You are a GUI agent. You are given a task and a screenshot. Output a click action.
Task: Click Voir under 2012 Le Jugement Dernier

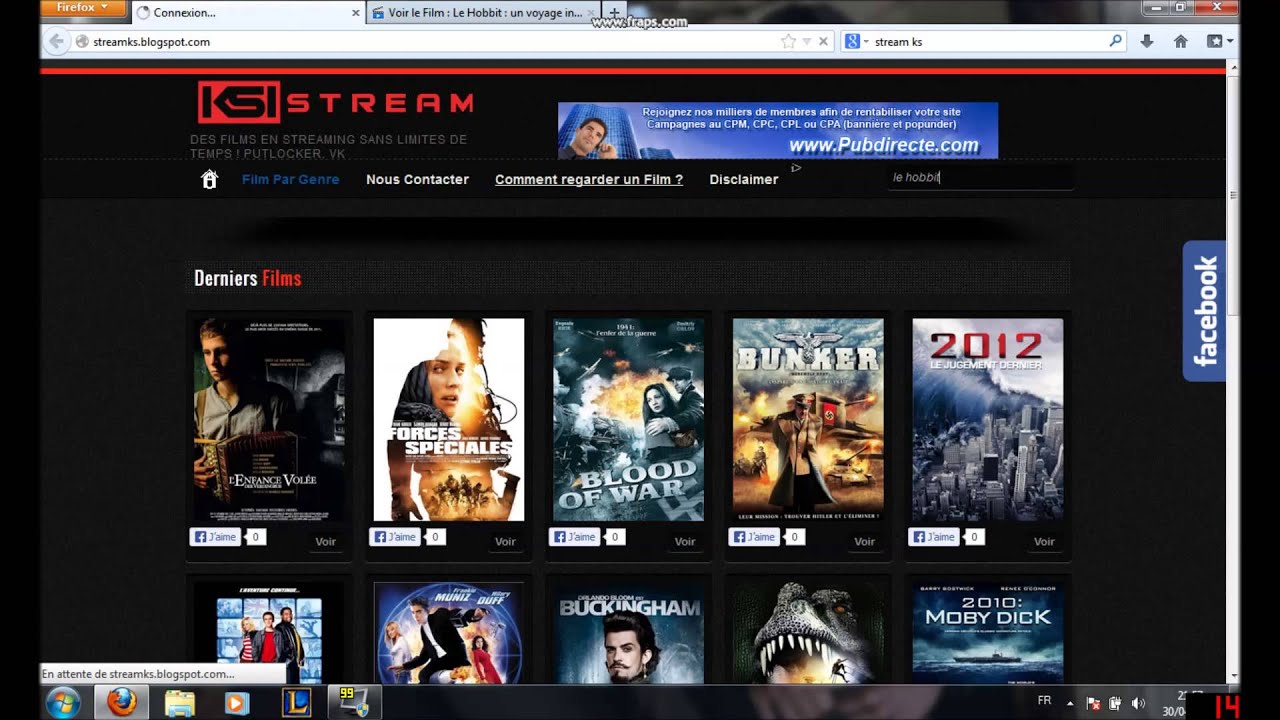1044,541
